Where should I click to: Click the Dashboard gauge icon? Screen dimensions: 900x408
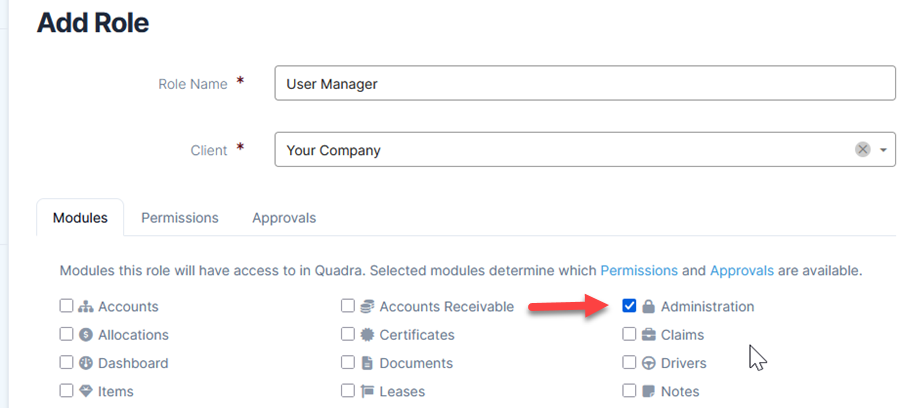[x=86, y=363]
